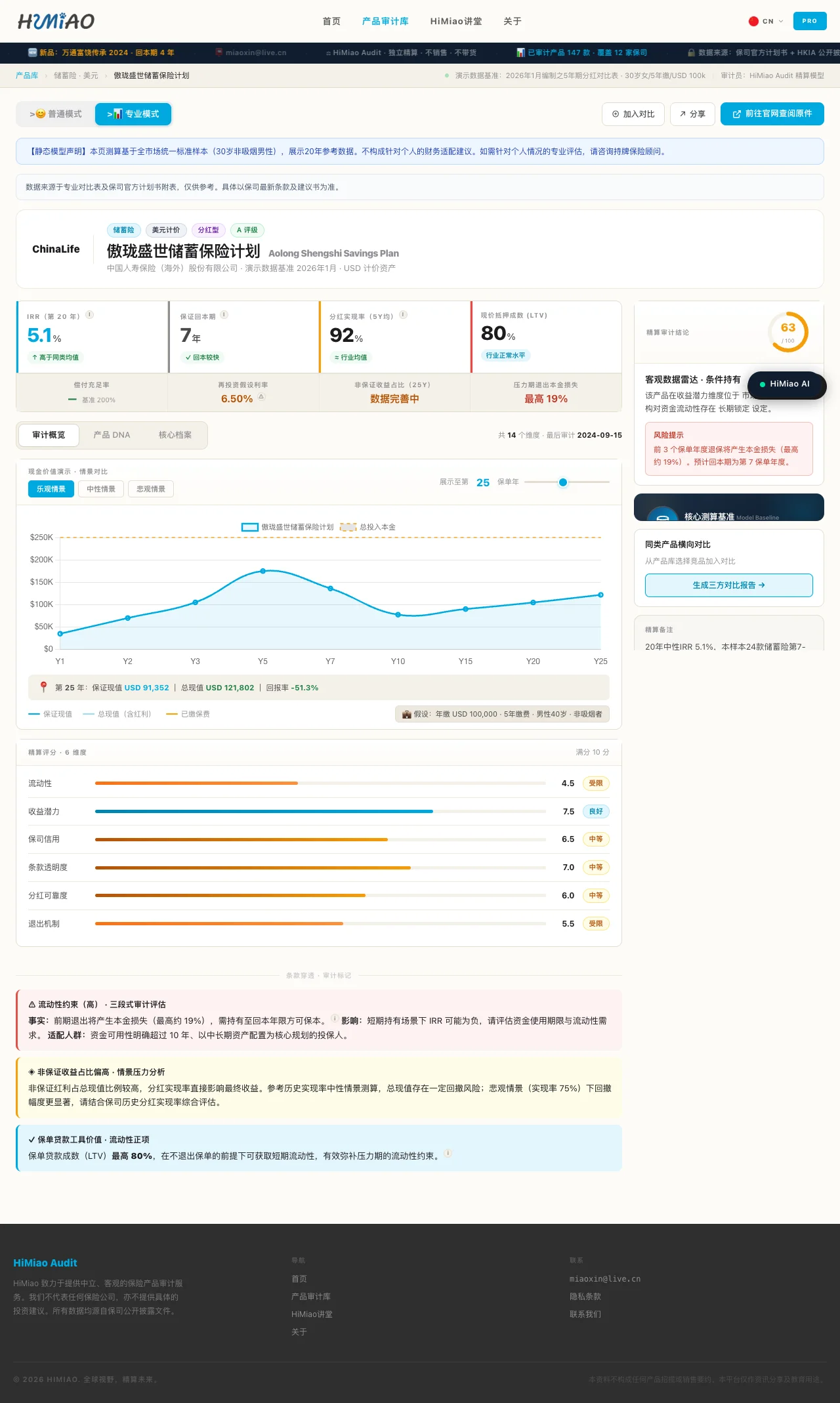The width and height of the screenshot is (840, 1403).
Task: Click the 高于同类均值 badge
Action: click(x=55, y=358)
